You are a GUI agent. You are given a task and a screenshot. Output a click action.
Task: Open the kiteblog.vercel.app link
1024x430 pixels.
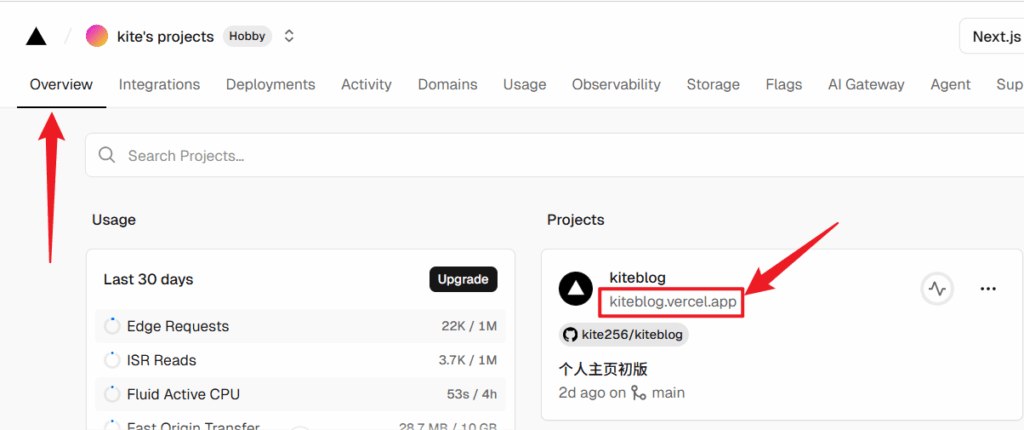point(673,301)
